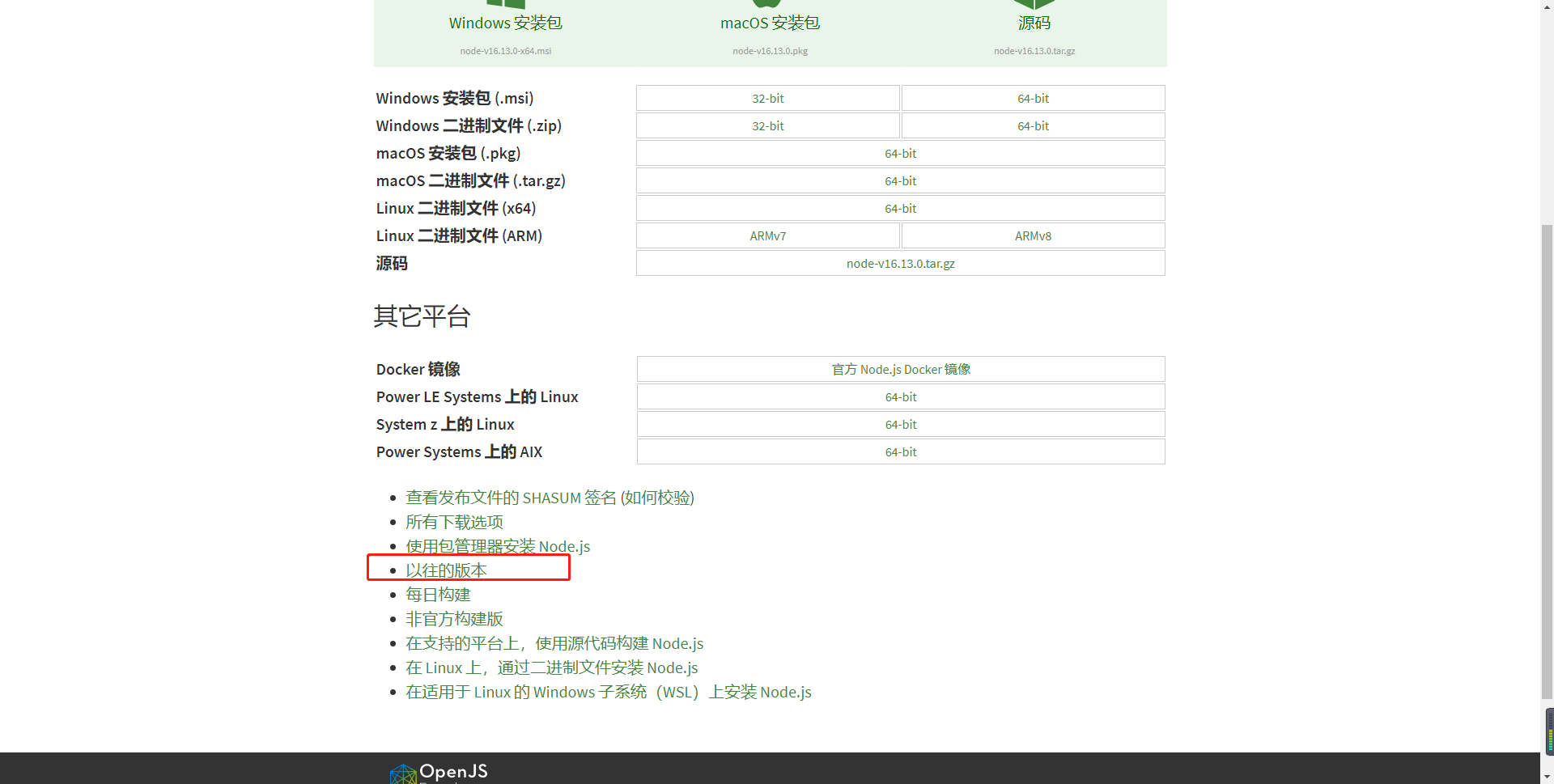Click the Windows 安装包 download card
This screenshot has height=784, width=1554.
pos(506,32)
